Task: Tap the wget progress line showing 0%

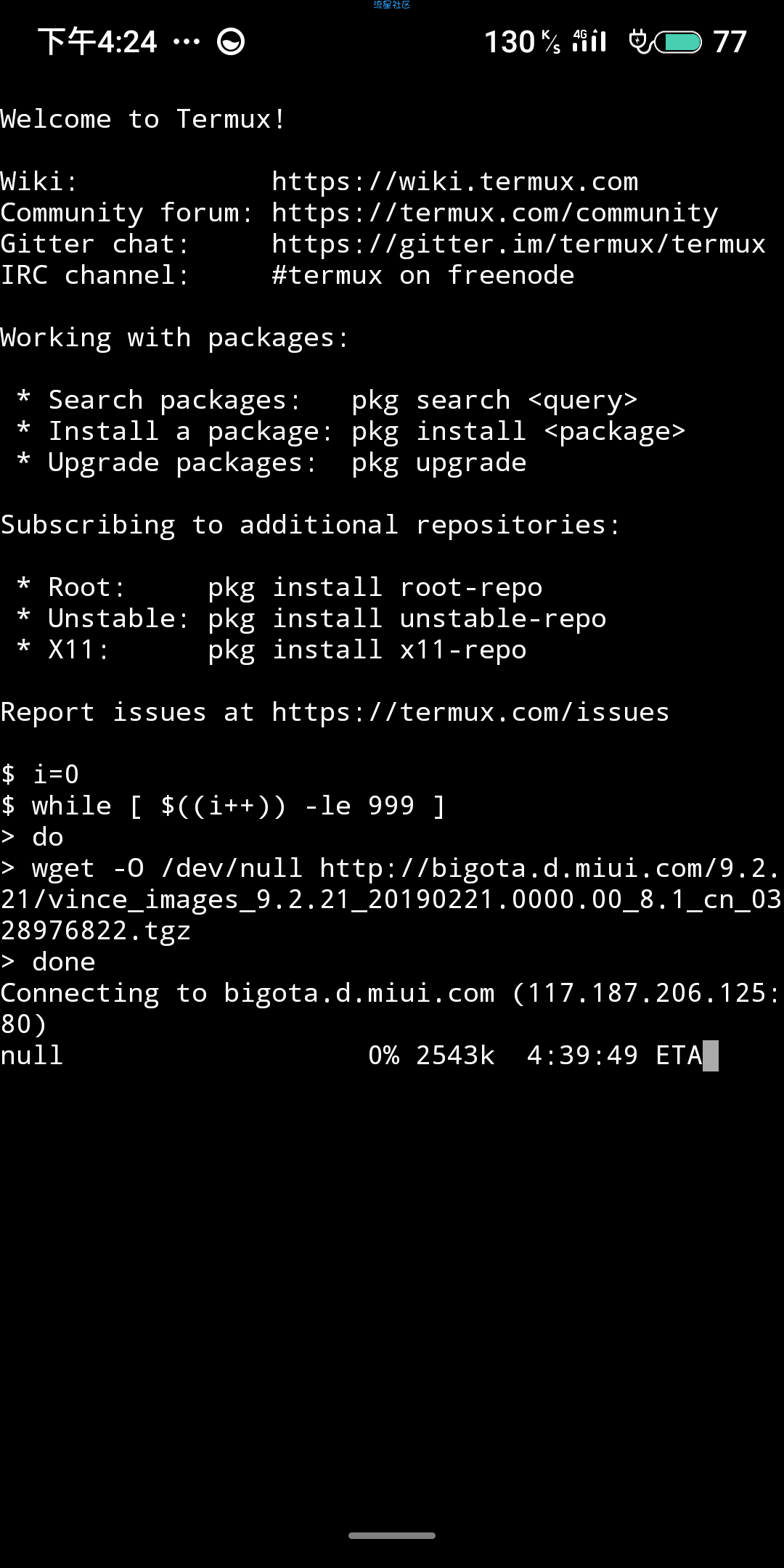Action: [359, 1055]
